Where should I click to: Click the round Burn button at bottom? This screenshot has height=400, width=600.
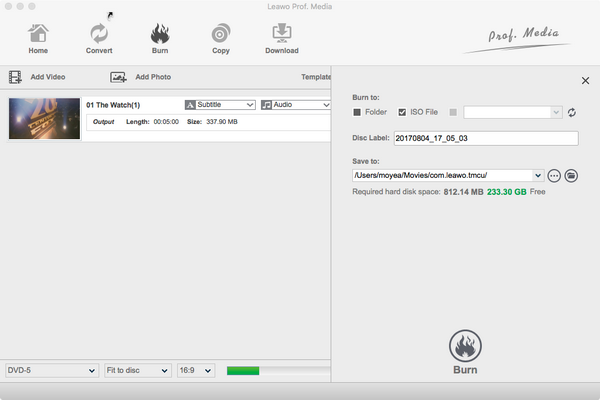(x=463, y=348)
